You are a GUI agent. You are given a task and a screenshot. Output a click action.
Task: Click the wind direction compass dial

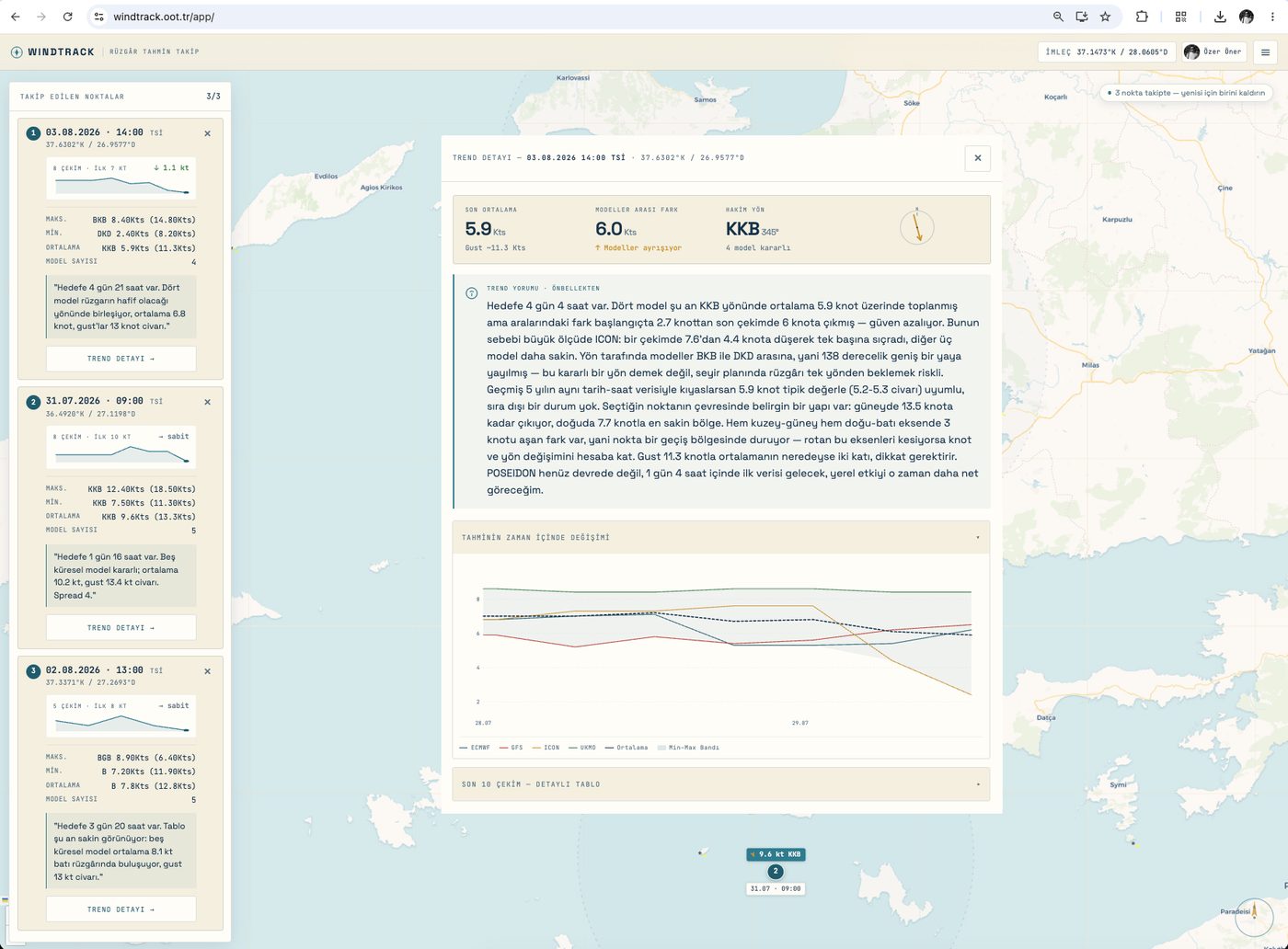coord(916,226)
